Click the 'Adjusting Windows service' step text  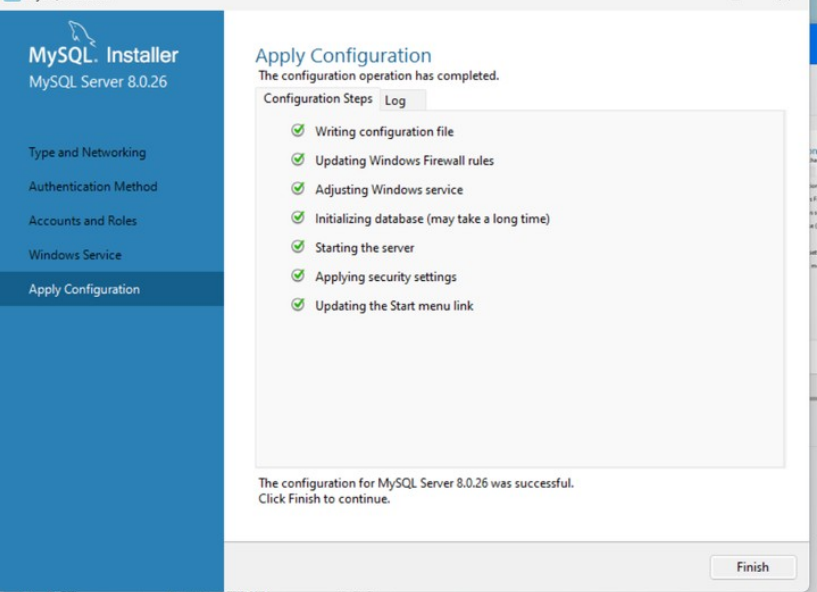(389, 190)
